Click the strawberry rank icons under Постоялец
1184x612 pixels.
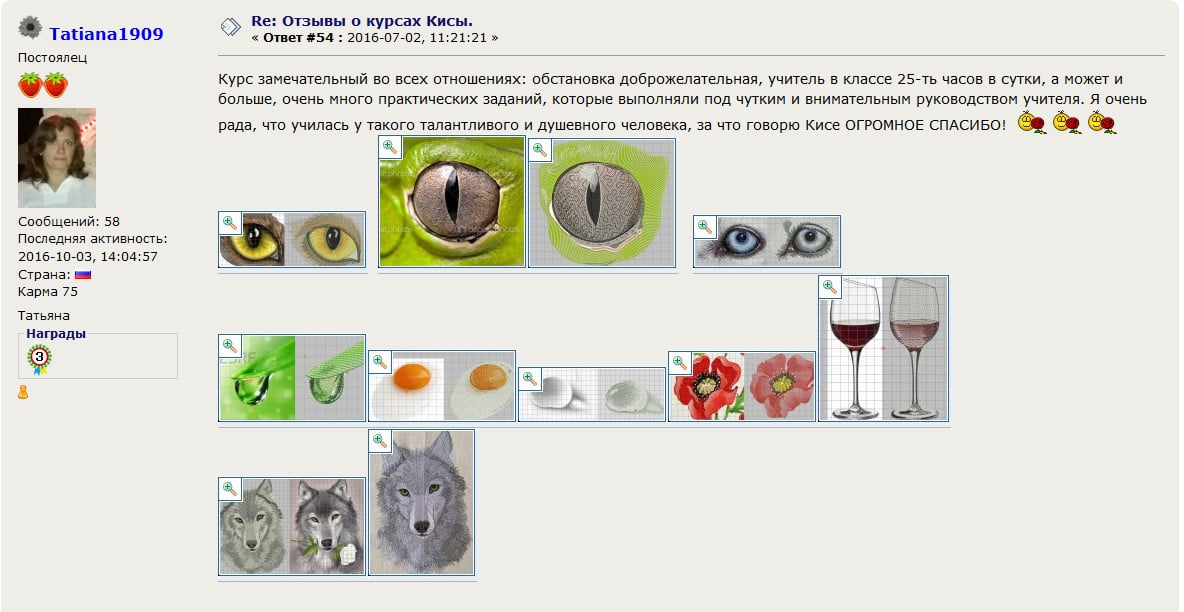pos(43,85)
